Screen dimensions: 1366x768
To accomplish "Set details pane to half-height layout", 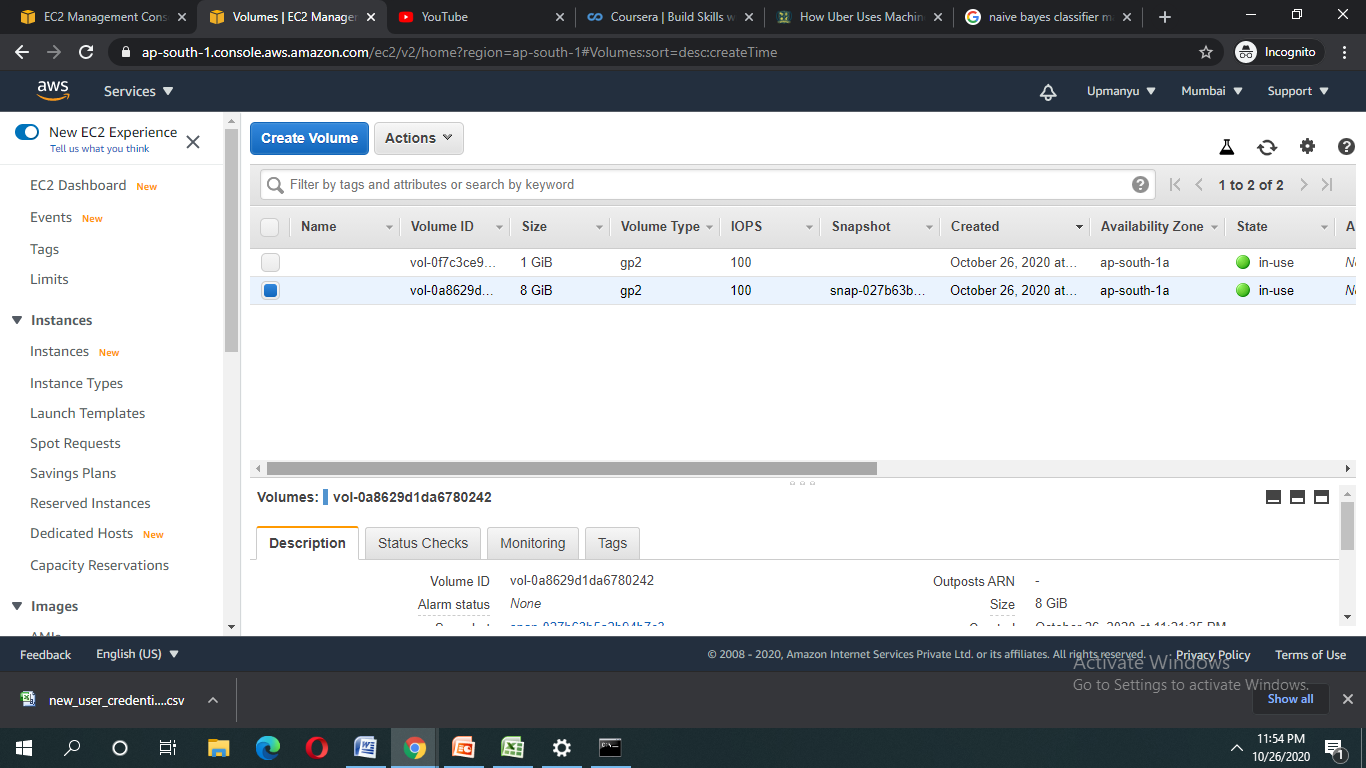I will pyautogui.click(x=1297, y=497).
